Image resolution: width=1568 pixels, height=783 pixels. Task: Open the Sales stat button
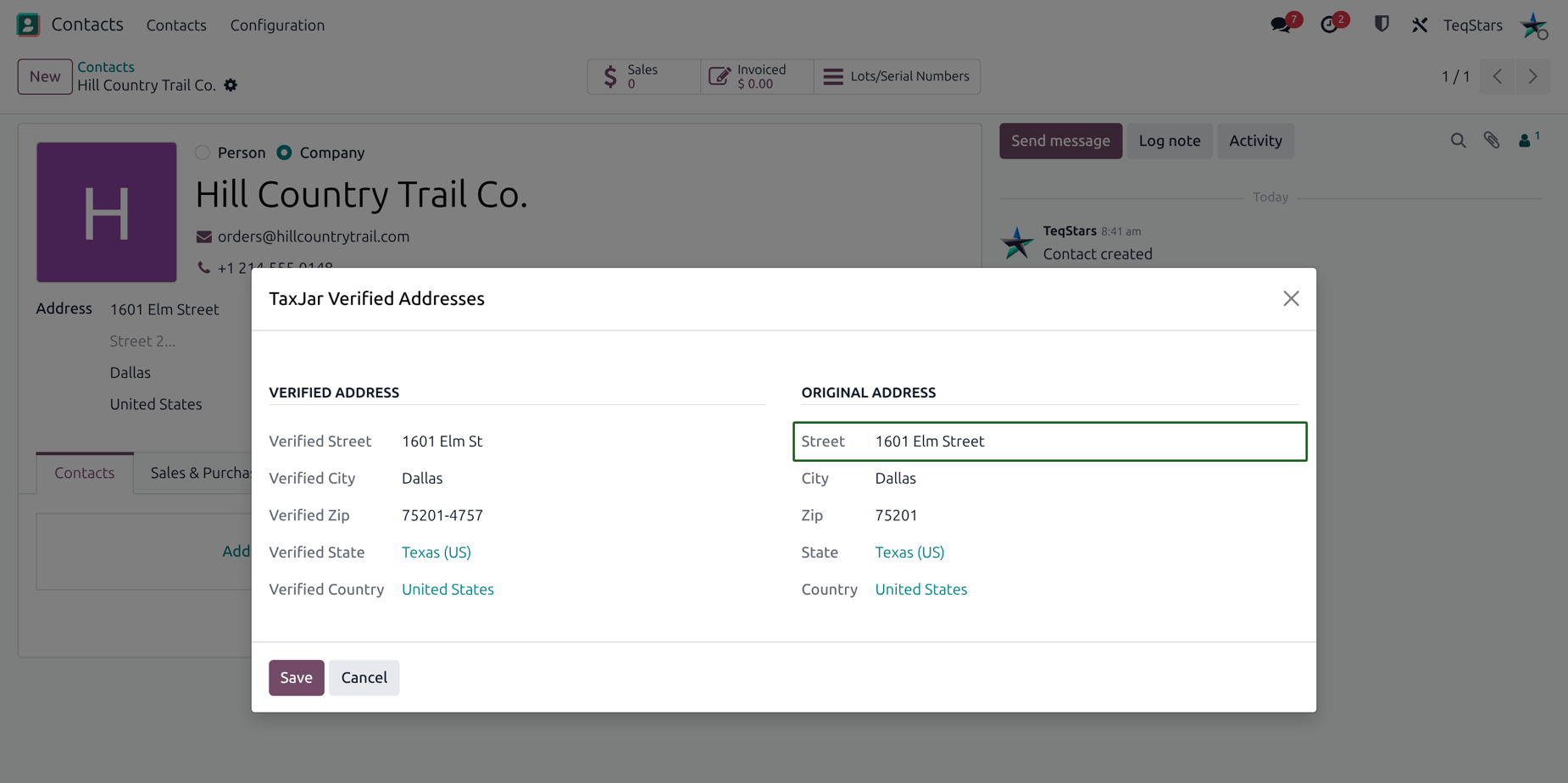point(643,76)
